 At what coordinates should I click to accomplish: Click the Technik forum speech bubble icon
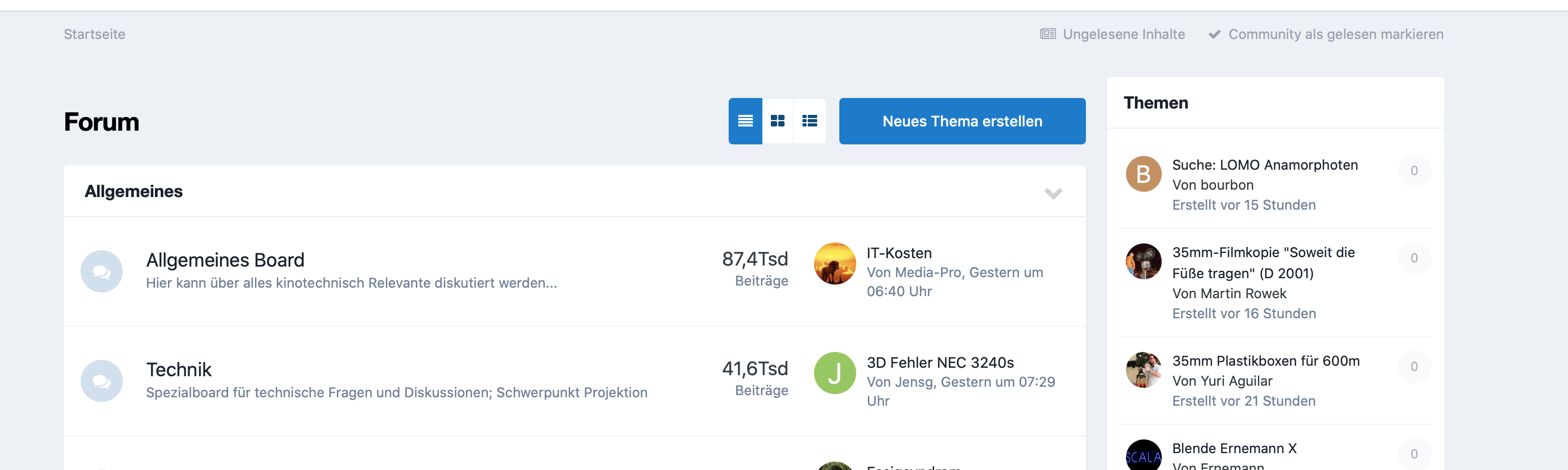click(102, 380)
